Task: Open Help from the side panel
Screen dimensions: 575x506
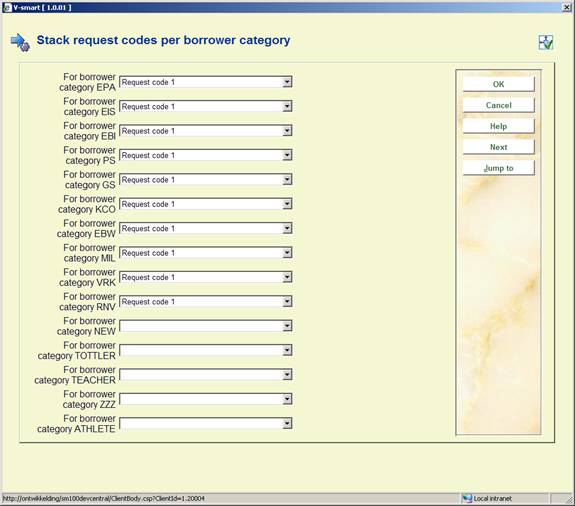Action: pos(498,126)
